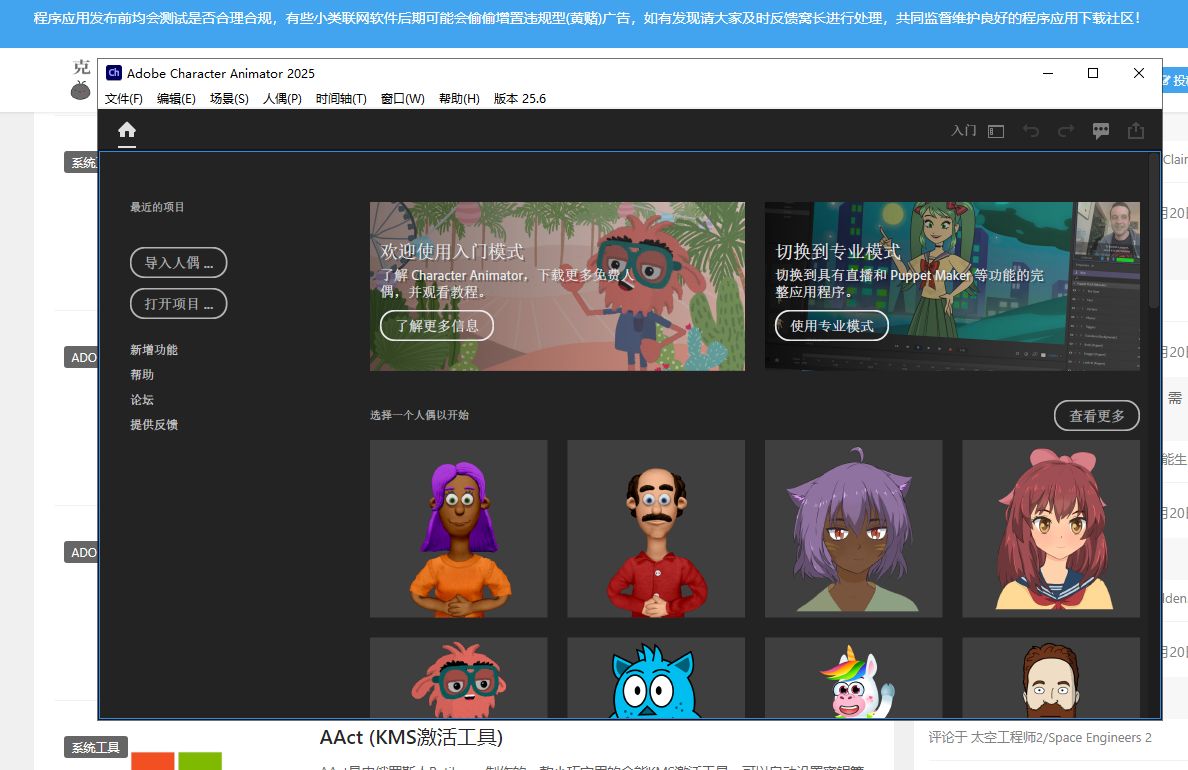
Task: Open 新增功能 in the sidebar
Action: pyautogui.click(x=154, y=349)
